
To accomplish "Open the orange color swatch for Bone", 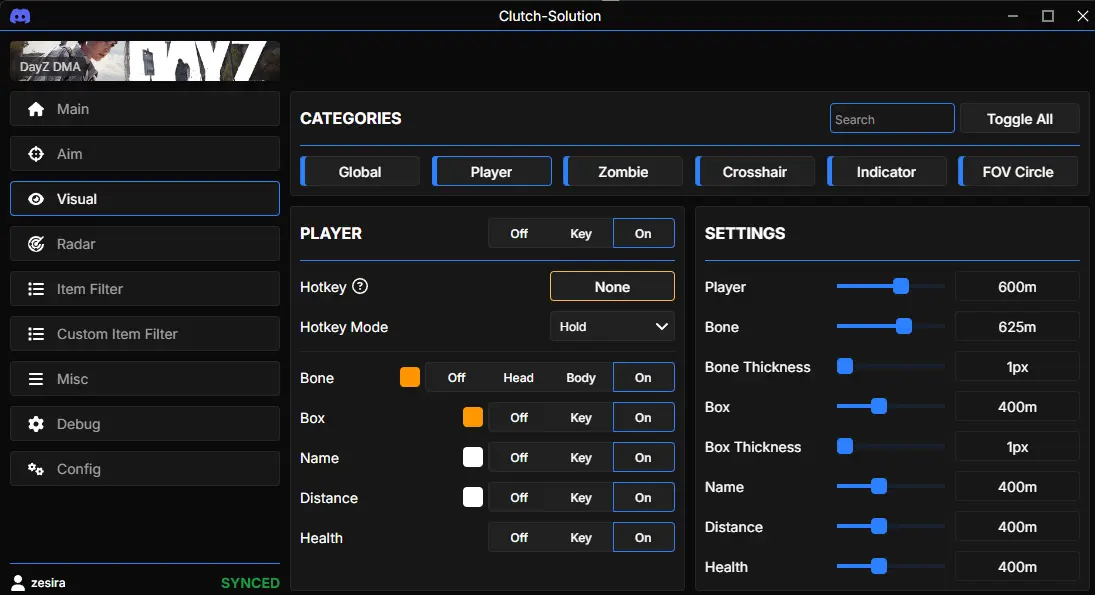I will 410,377.
